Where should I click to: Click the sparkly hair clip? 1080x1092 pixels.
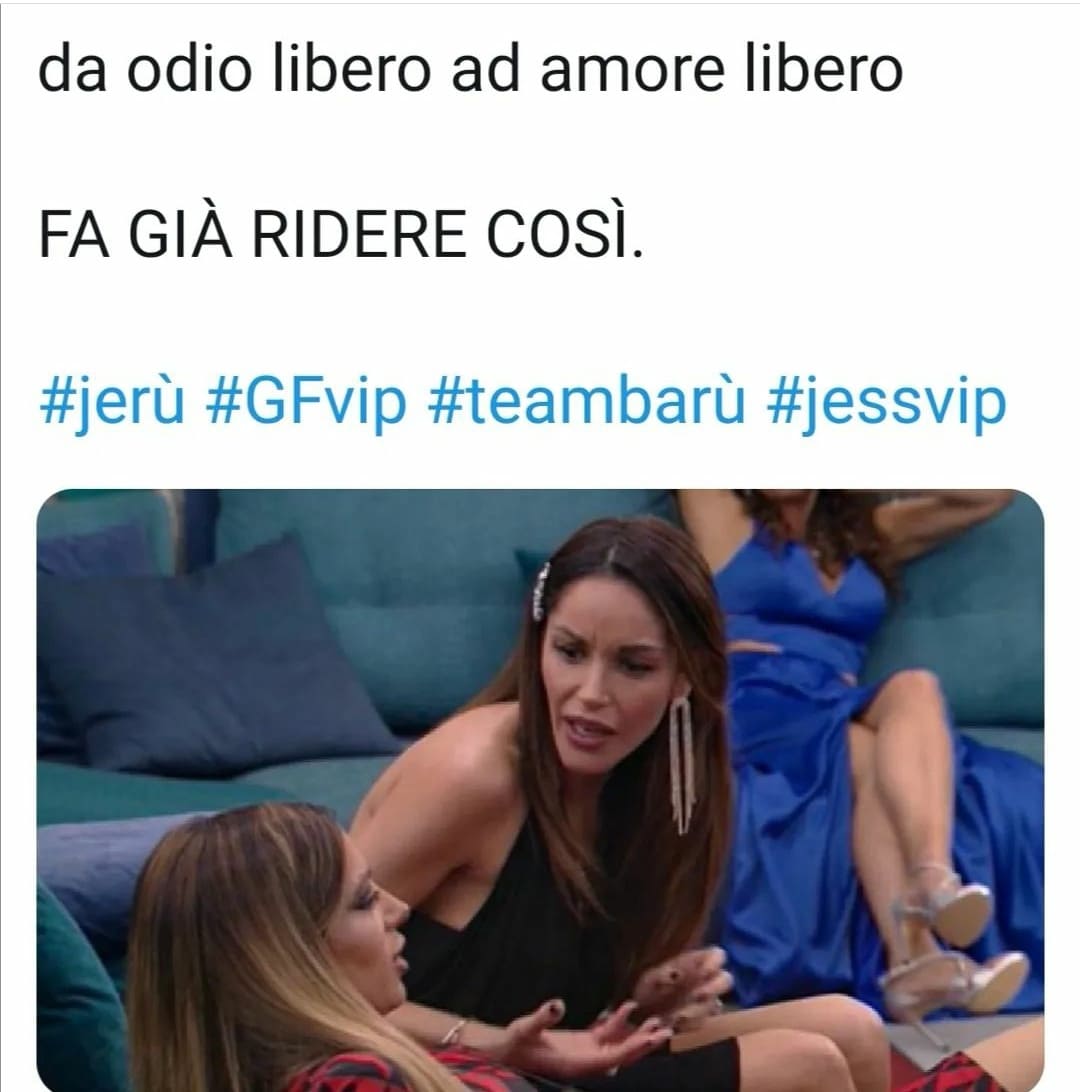pos(541,591)
